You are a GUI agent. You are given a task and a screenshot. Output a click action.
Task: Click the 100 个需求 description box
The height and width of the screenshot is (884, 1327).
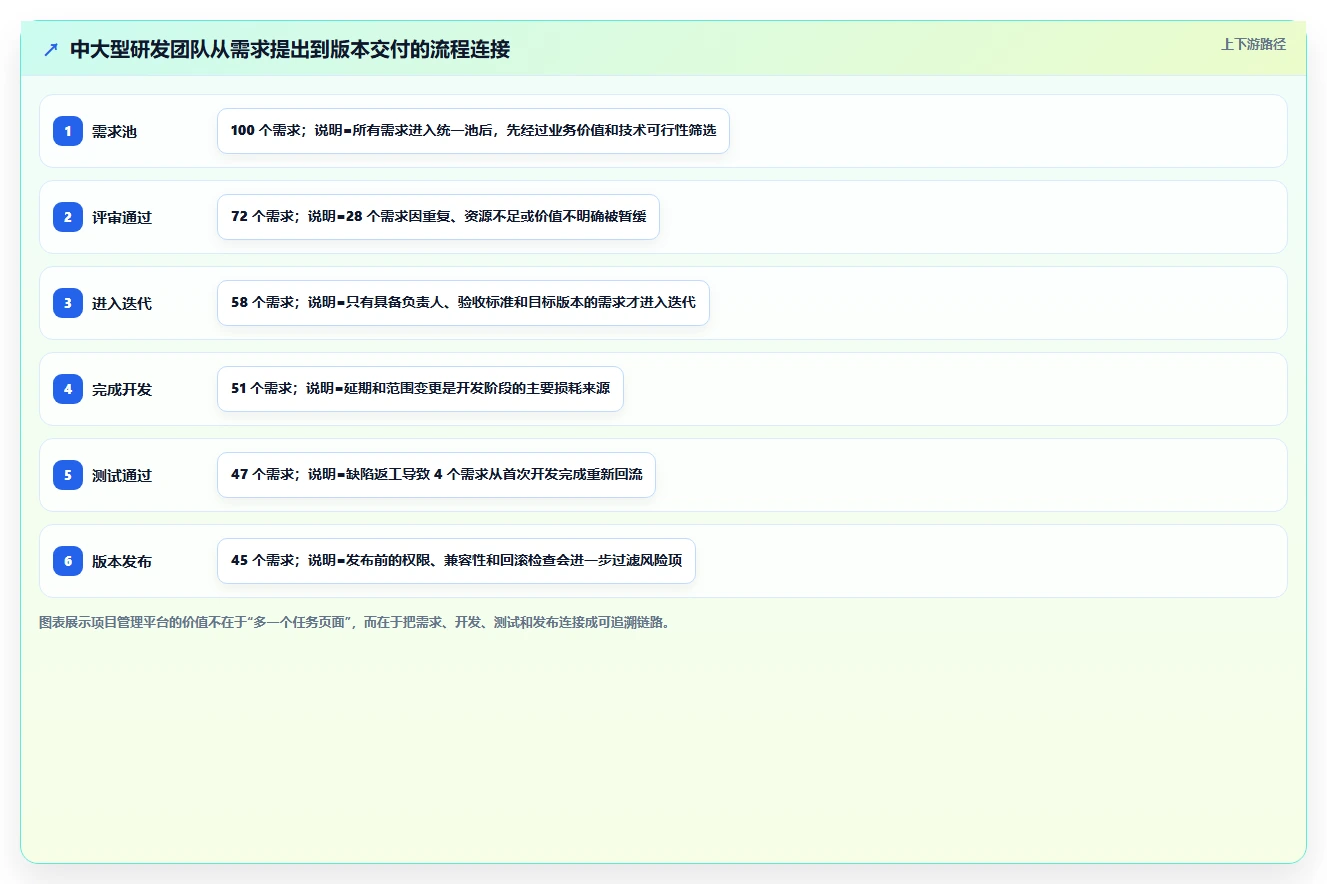(473, 131)
